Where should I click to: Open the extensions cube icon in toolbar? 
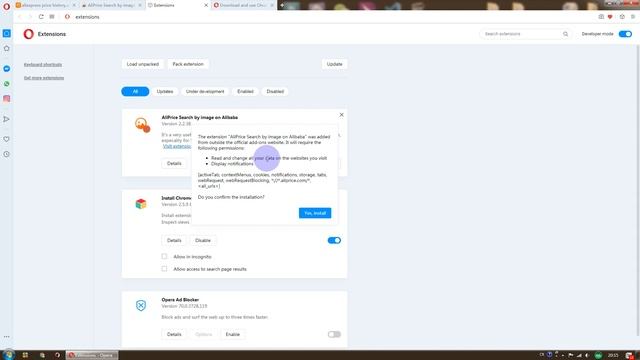622,17
